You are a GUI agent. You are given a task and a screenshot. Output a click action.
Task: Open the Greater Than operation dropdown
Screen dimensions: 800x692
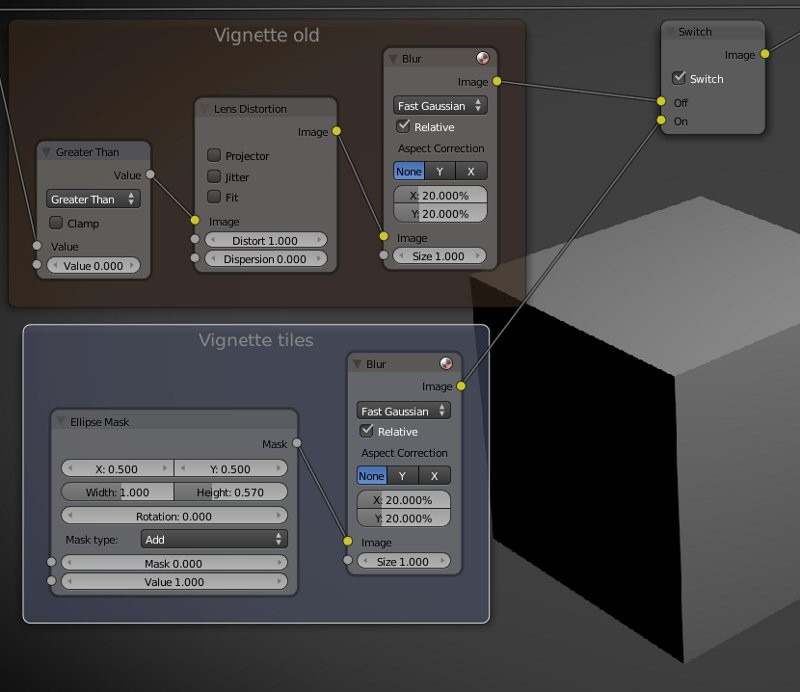point(93,199)
